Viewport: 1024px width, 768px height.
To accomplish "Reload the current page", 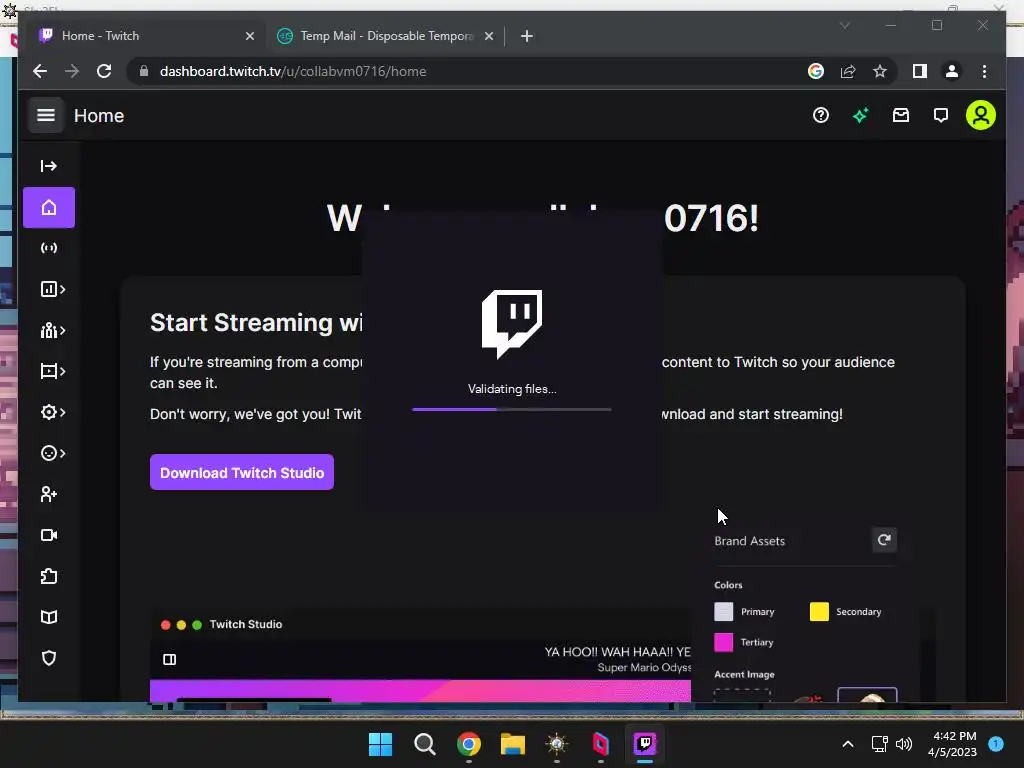I will click(104, 71).
